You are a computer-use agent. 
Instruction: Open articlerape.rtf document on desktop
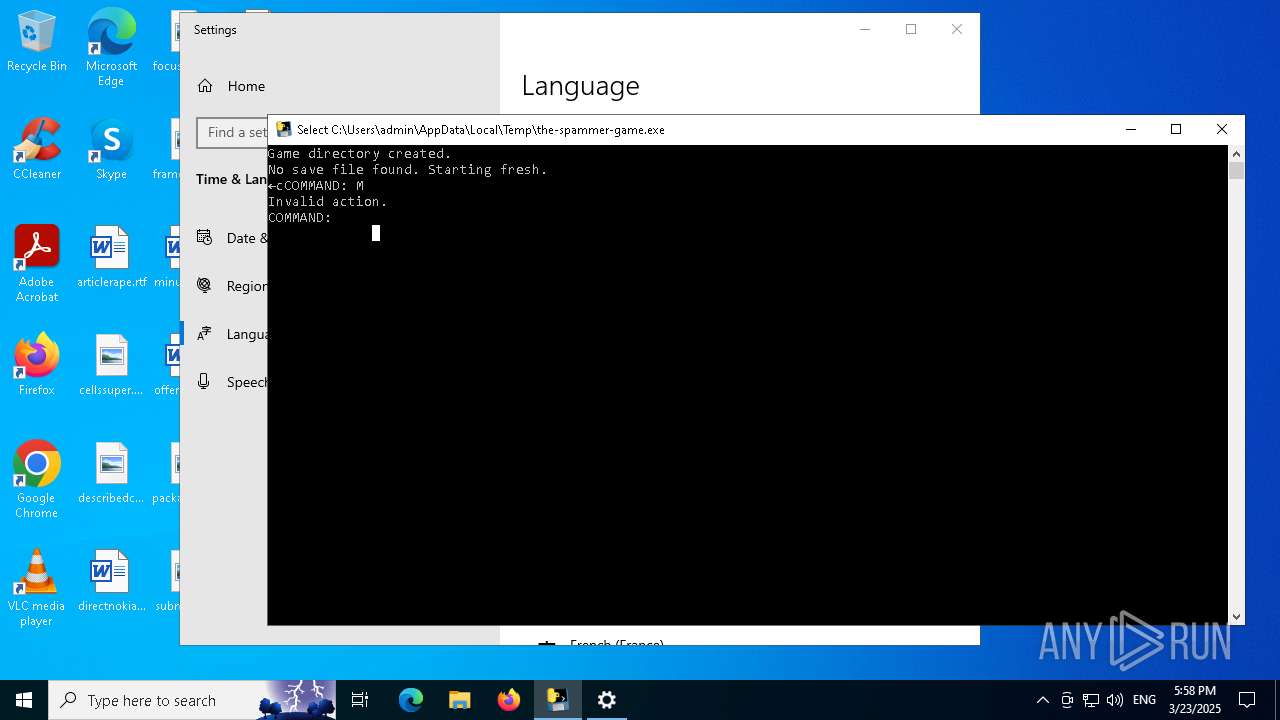pyautogui.click(x=111, y=258)
